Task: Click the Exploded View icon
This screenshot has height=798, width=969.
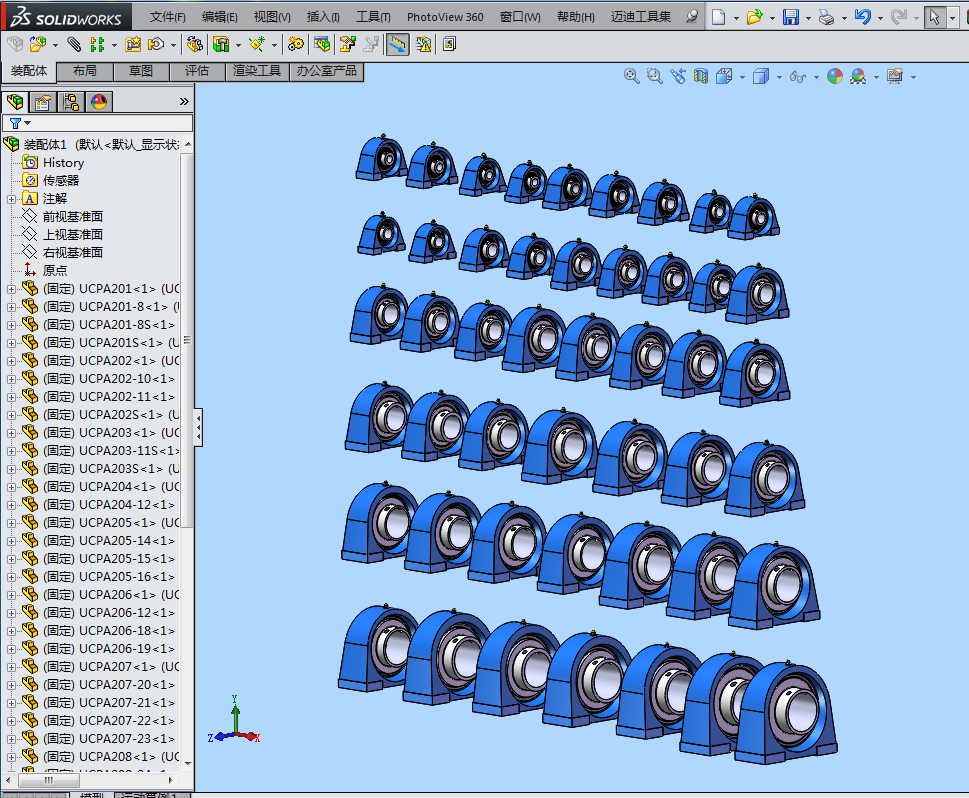Action: tap(348, 44)
